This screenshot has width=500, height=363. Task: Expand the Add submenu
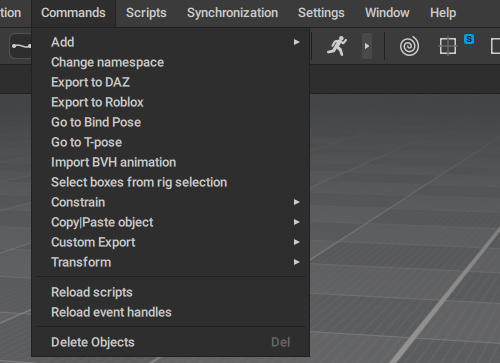pyautogui.click(x=171, y=42)
